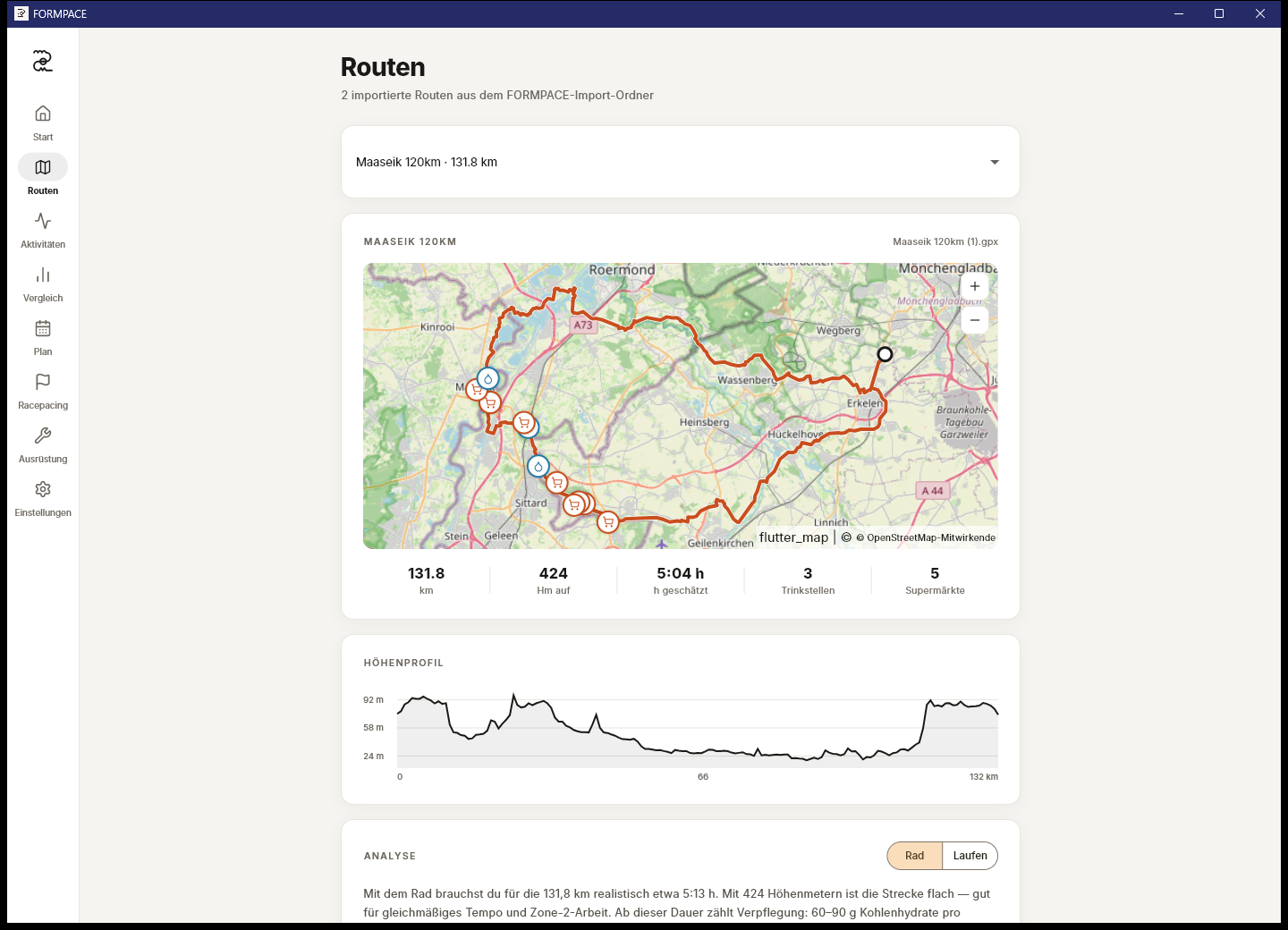The image size is (1288, 930).
Task: Select the Routen map icon in the sidebar
Action: click(42, 167)
